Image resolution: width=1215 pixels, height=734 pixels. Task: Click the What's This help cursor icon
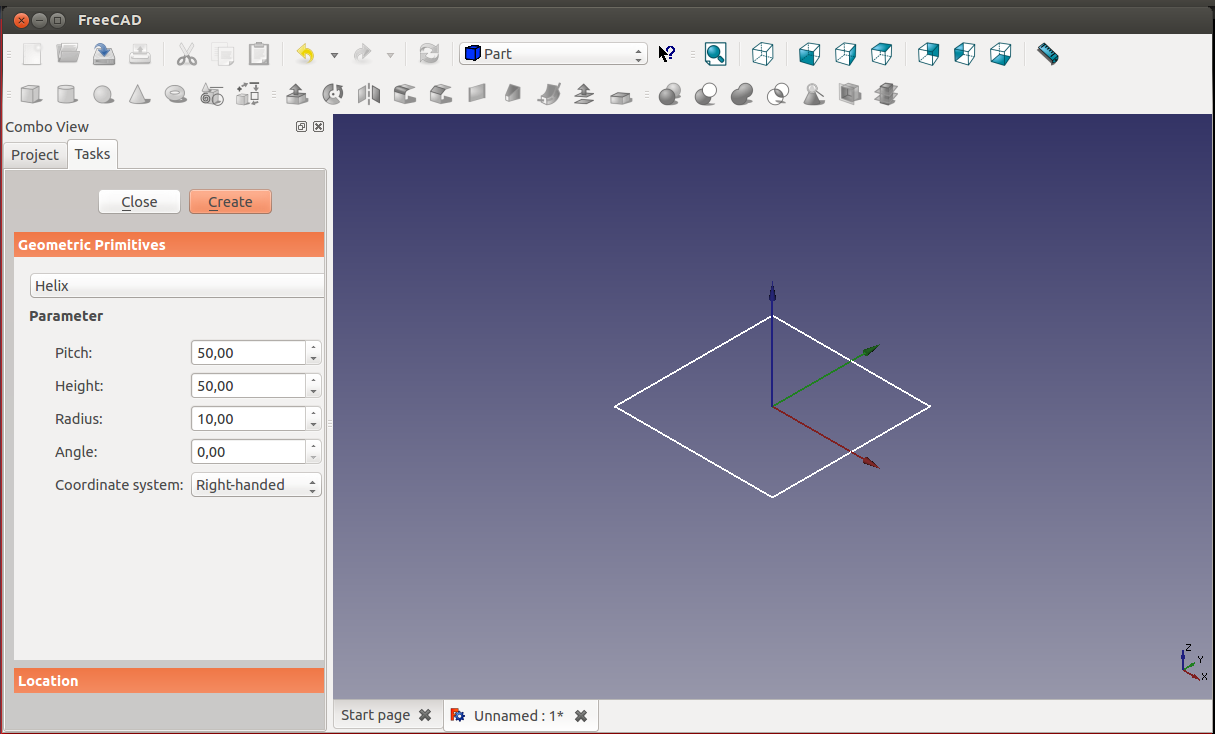(667, 54)
